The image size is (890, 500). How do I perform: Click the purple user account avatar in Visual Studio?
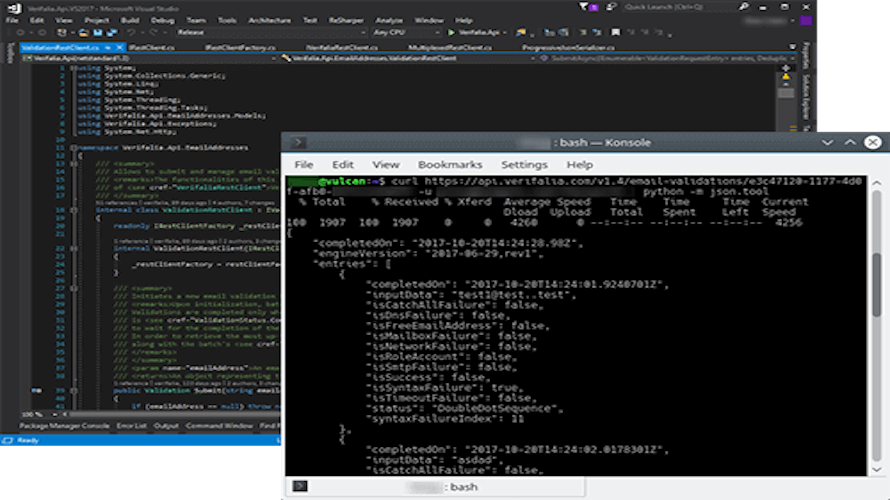(x=806, y=20)
